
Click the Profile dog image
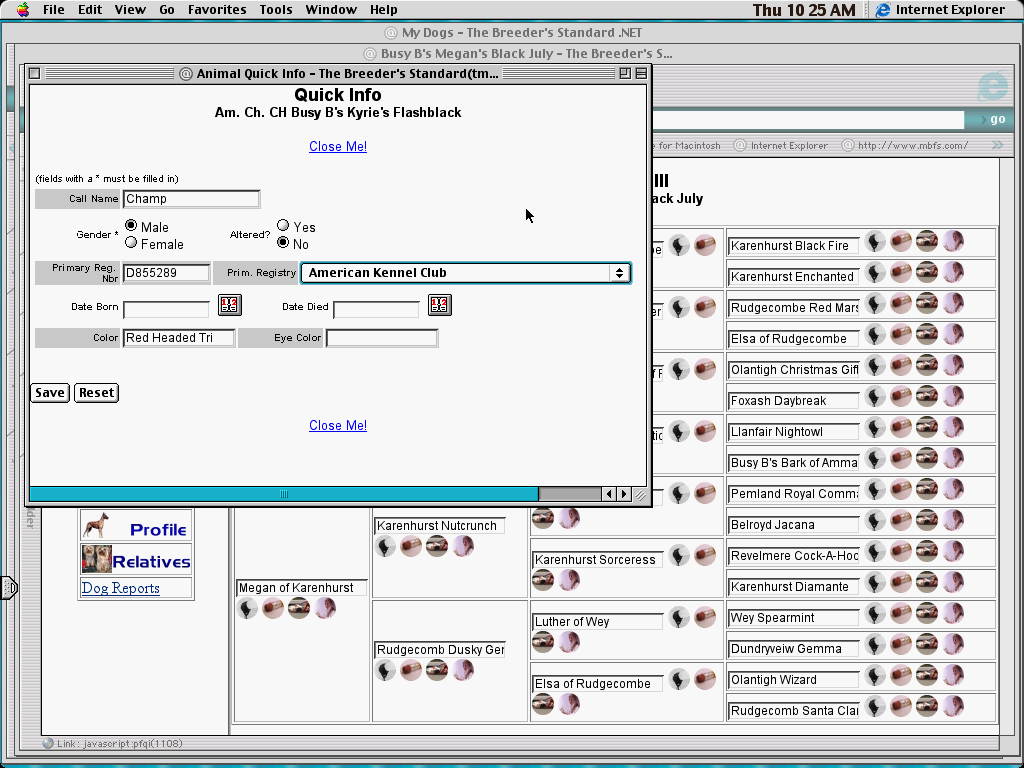[97, 526]
